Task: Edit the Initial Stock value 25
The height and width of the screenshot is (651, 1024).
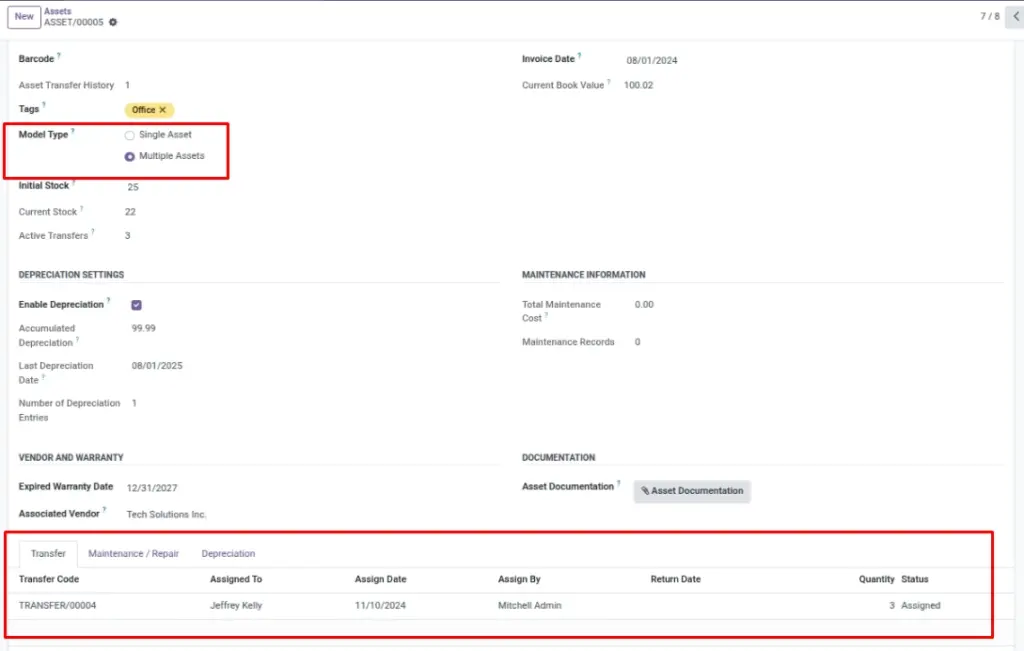Action: click(x=133, y=187)
